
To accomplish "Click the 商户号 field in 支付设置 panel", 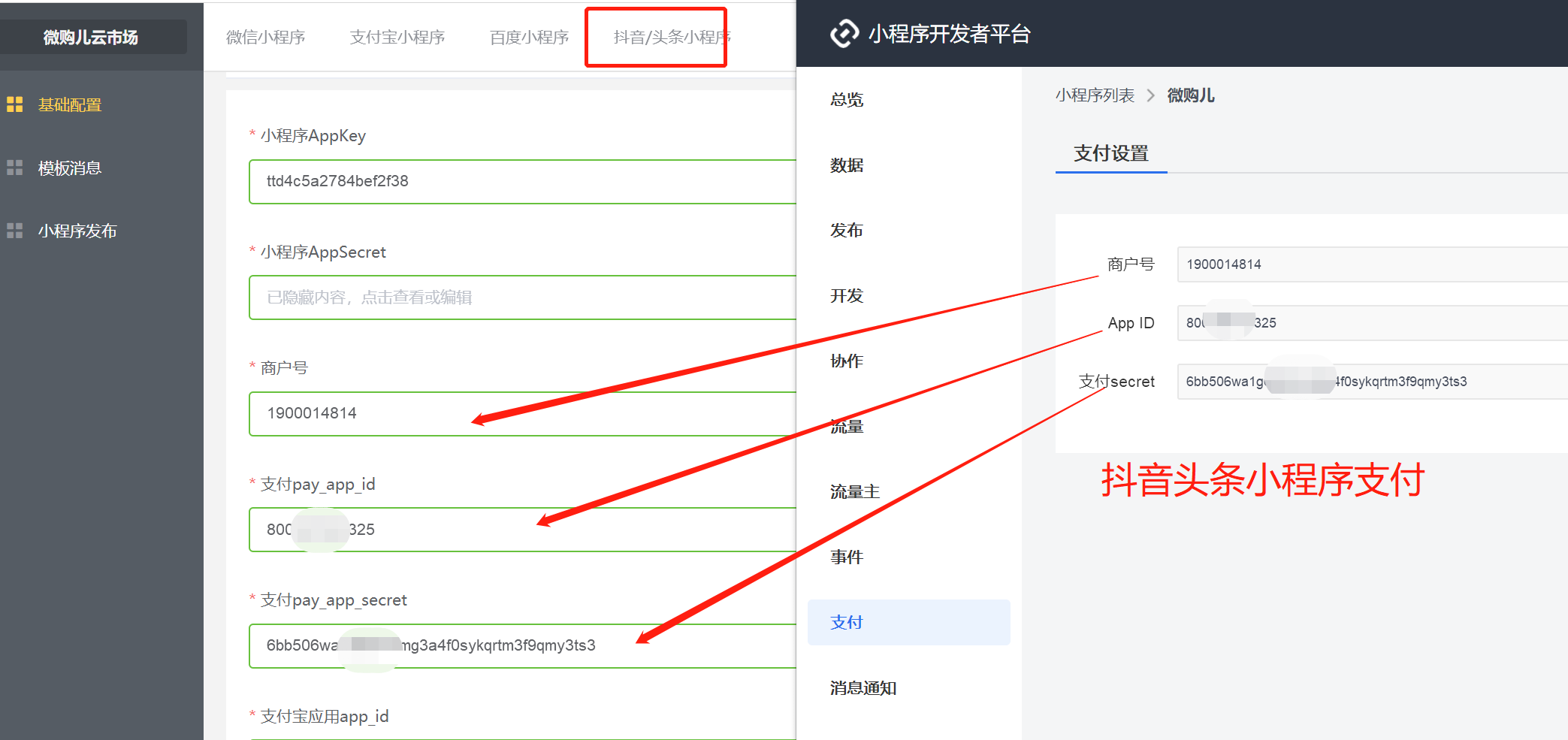I will tap(1373, 264).
